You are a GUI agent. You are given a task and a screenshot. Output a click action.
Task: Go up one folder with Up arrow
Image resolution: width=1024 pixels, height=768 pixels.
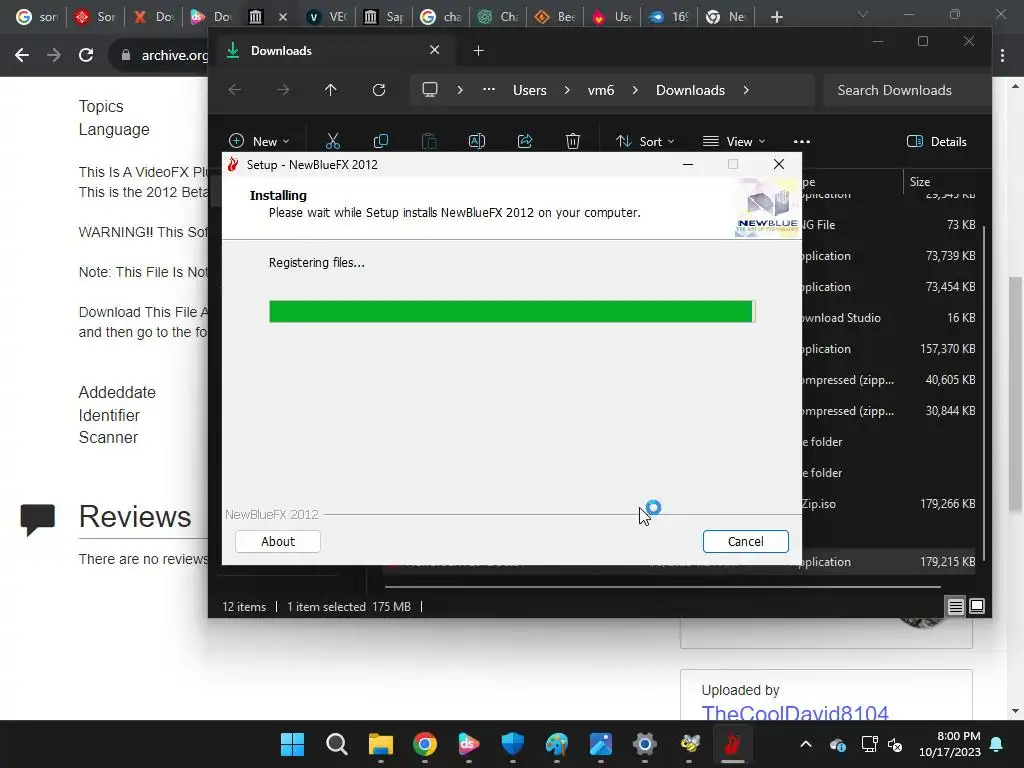pos(330,90)
